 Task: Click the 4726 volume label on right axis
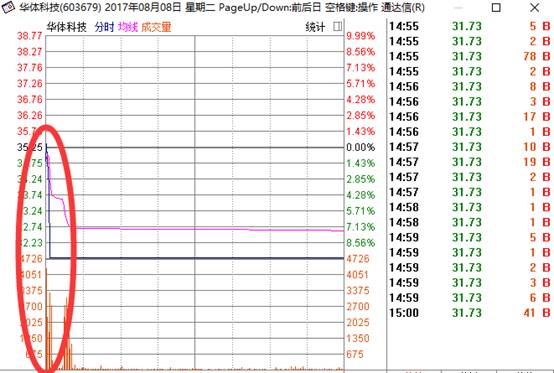(358, 259)
